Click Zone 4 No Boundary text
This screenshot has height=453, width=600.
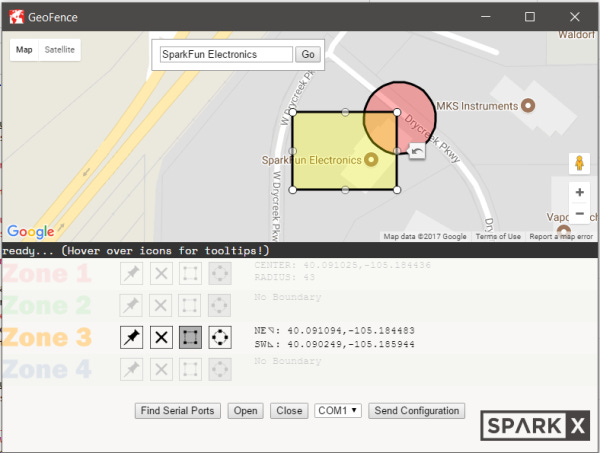point(288,361)
